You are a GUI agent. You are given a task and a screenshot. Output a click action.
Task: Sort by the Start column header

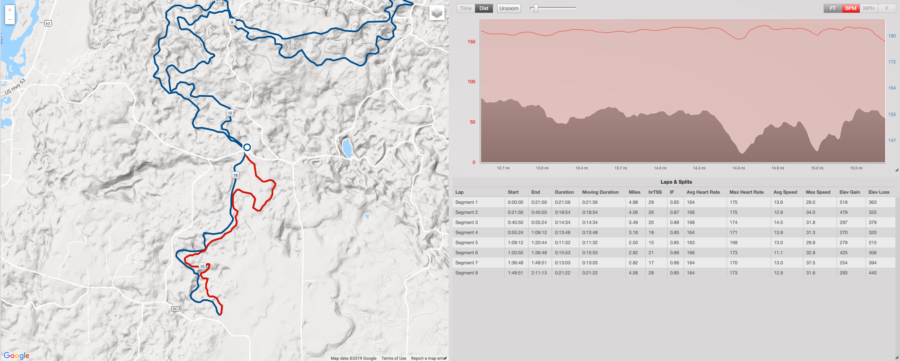coord(513,192)
